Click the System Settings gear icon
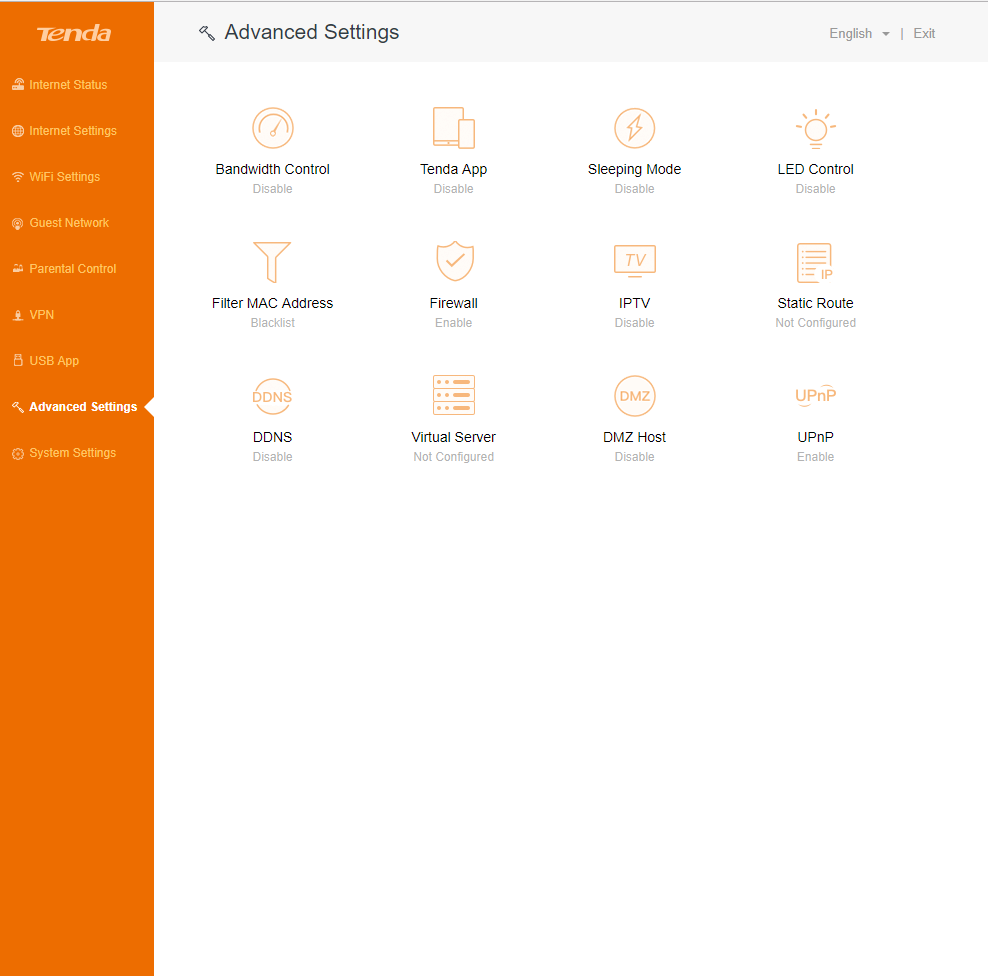The image size is (988, 976). (18, 453)
